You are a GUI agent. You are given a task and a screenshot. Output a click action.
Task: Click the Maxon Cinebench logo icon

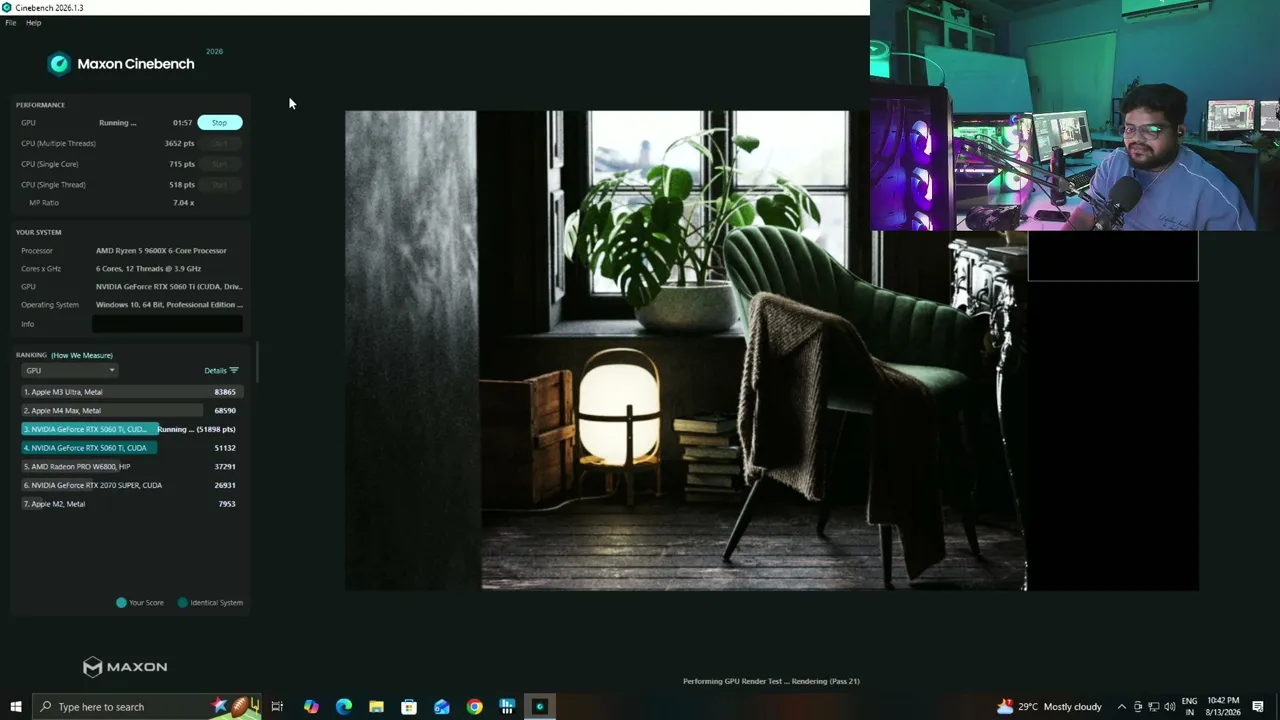pos(59,64)
